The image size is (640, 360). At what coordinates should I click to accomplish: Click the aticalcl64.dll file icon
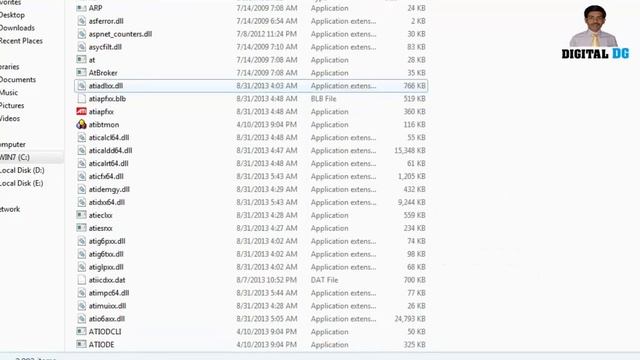coord(81,138)
